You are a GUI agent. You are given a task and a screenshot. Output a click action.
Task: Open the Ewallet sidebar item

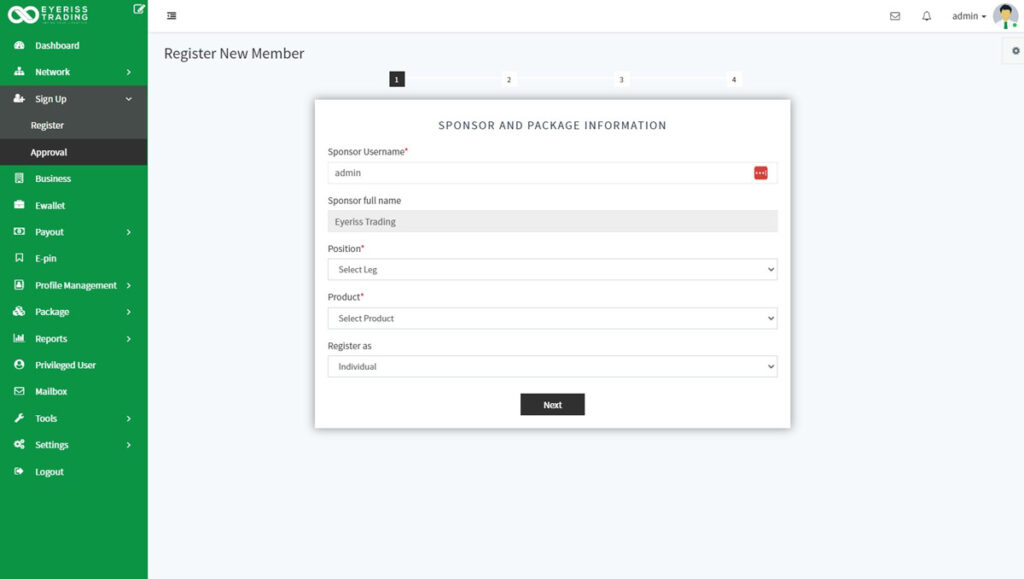(50, 206)
